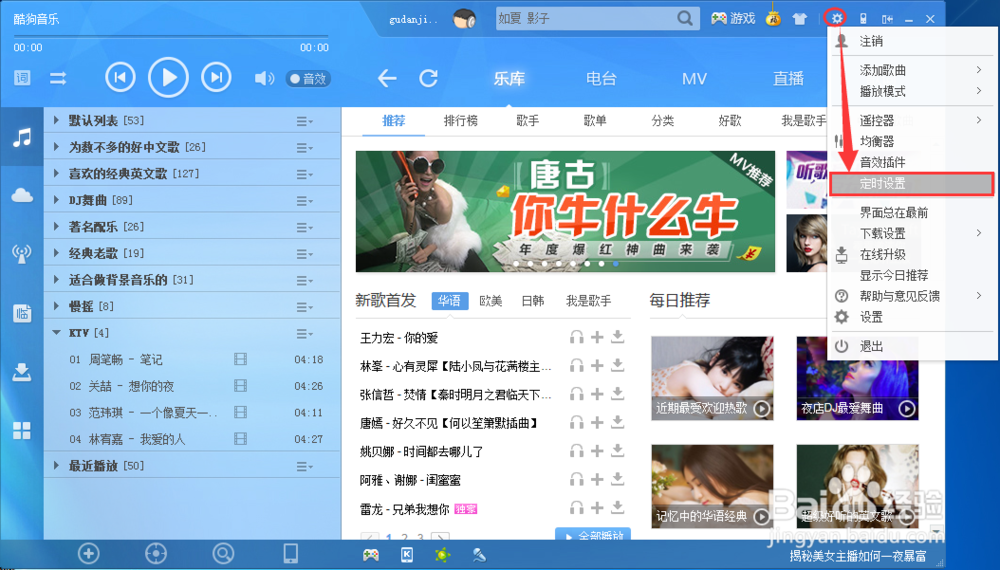This screenshot has height=570, width=1000.
Task: Select the 日韩 new songs filter
Action: [x=533, y=301]
